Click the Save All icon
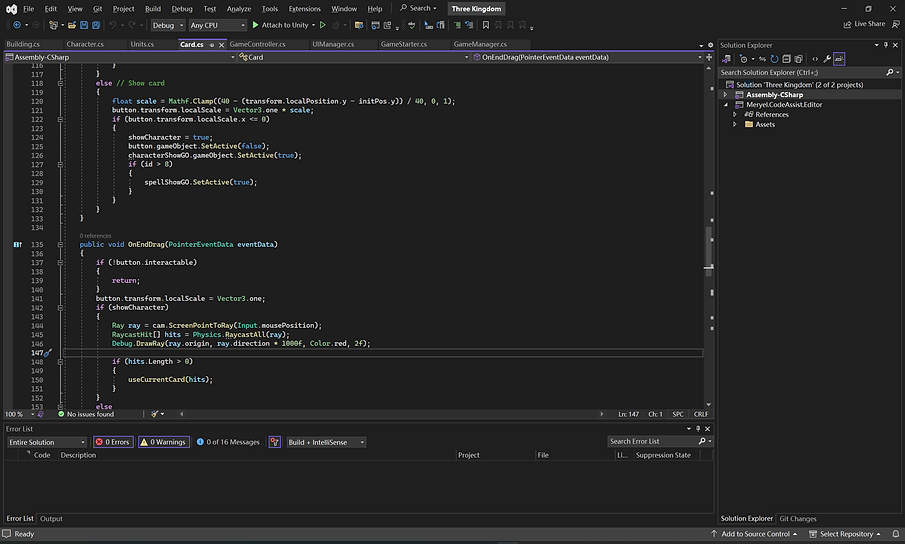The image size is (905, 544). [96, 25]
